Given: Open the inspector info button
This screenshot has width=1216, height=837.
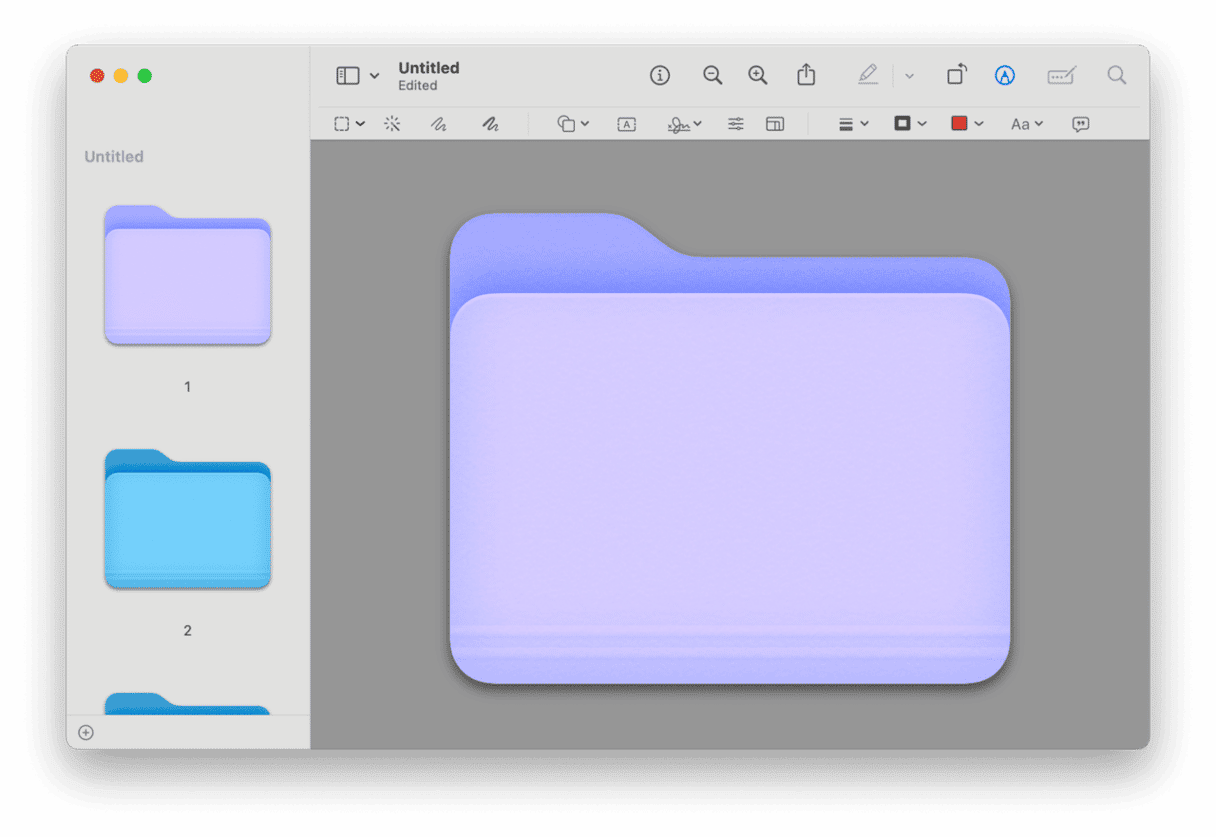Looking at the screenshot, I should click(x=660, y=75).
